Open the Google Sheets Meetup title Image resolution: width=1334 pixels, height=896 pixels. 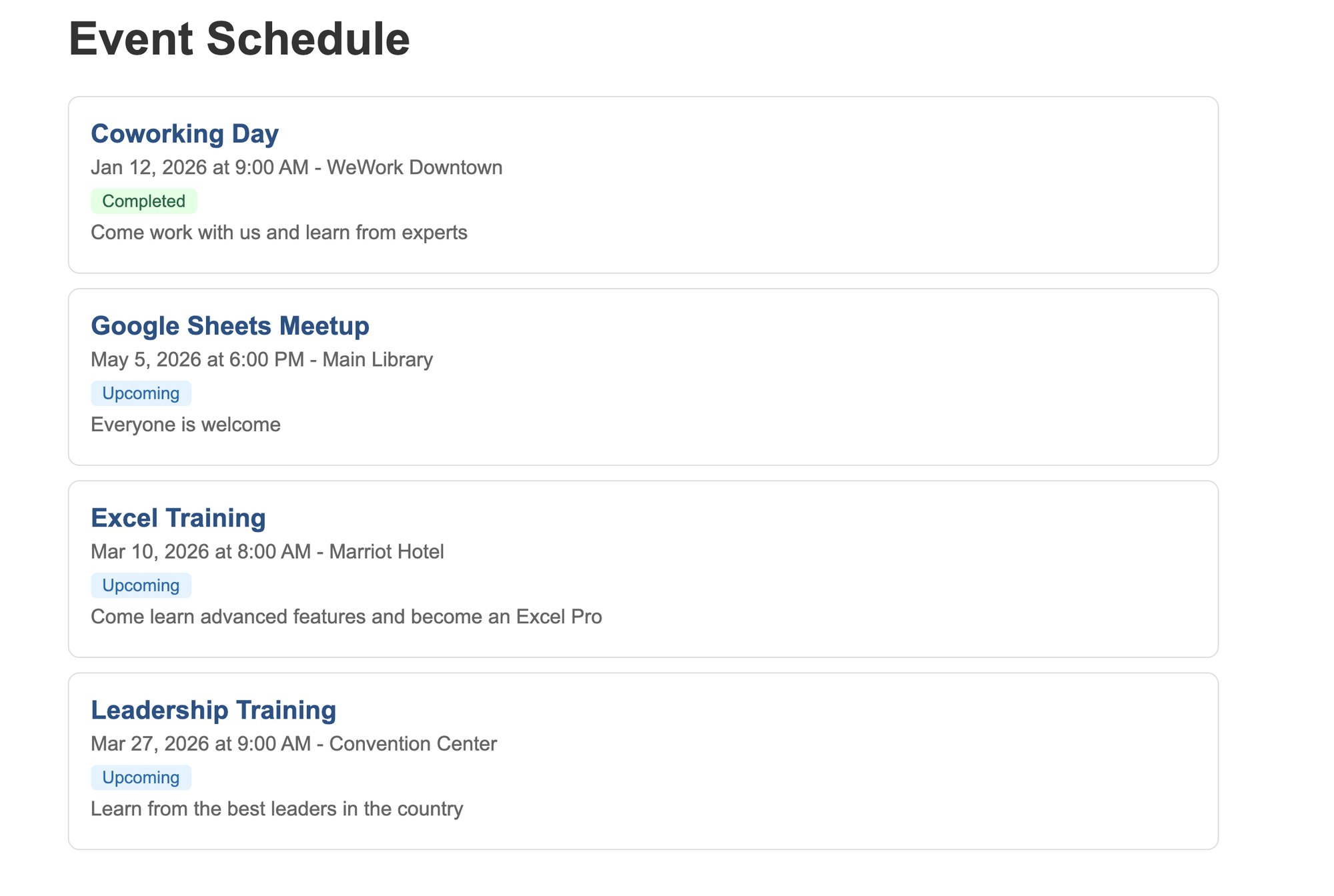229,325
